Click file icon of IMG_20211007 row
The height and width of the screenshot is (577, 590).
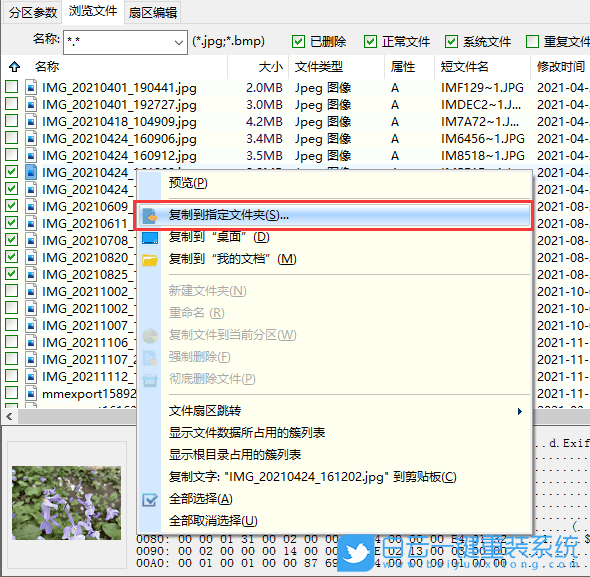31,325
